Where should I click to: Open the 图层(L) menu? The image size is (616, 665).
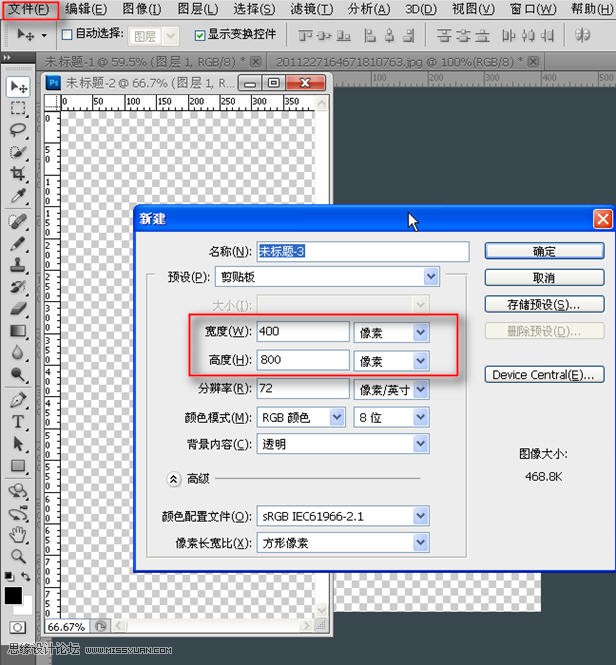point(198,9)
